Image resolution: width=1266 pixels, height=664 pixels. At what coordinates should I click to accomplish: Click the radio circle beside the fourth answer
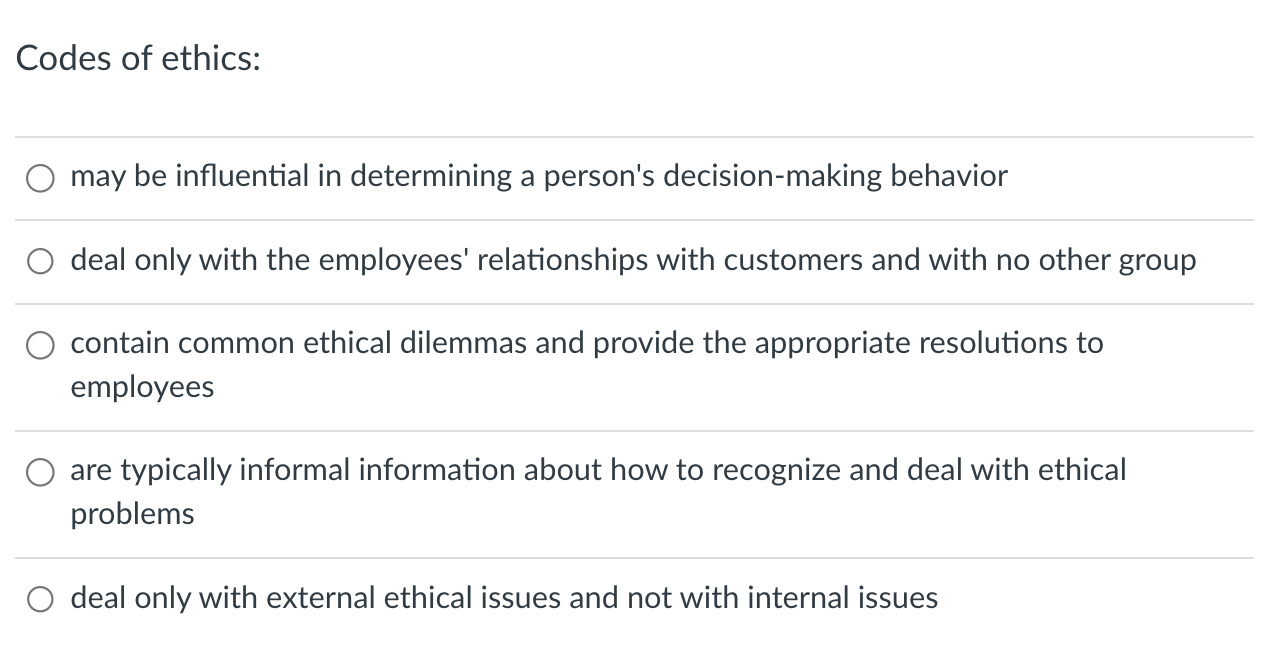40,471
